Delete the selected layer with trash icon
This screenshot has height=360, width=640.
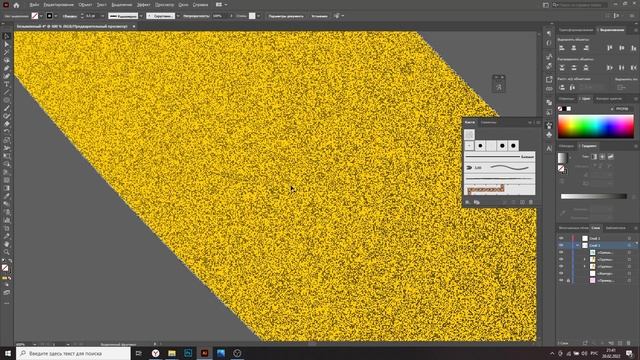point(629,343)
